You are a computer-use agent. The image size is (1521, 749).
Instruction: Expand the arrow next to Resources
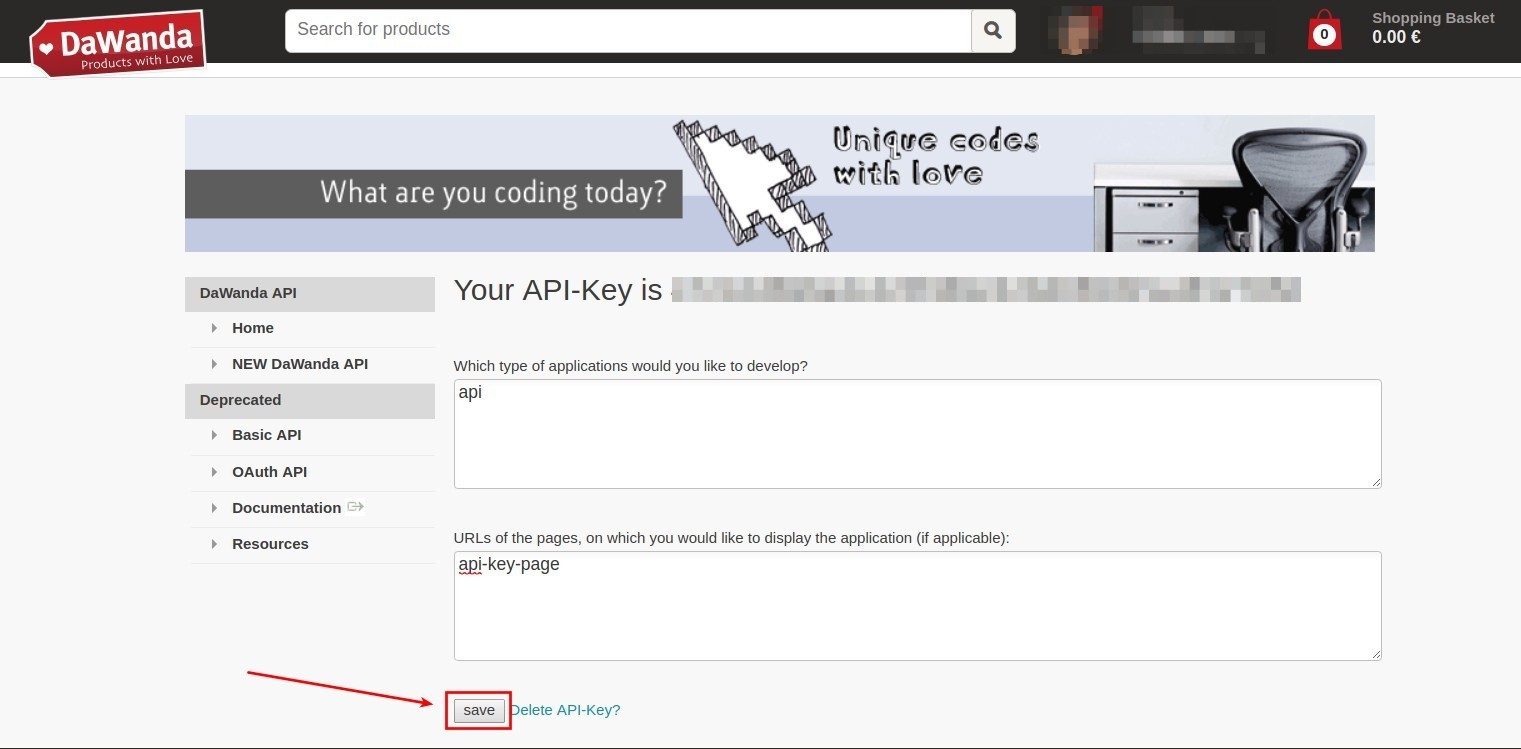point(214,544)
